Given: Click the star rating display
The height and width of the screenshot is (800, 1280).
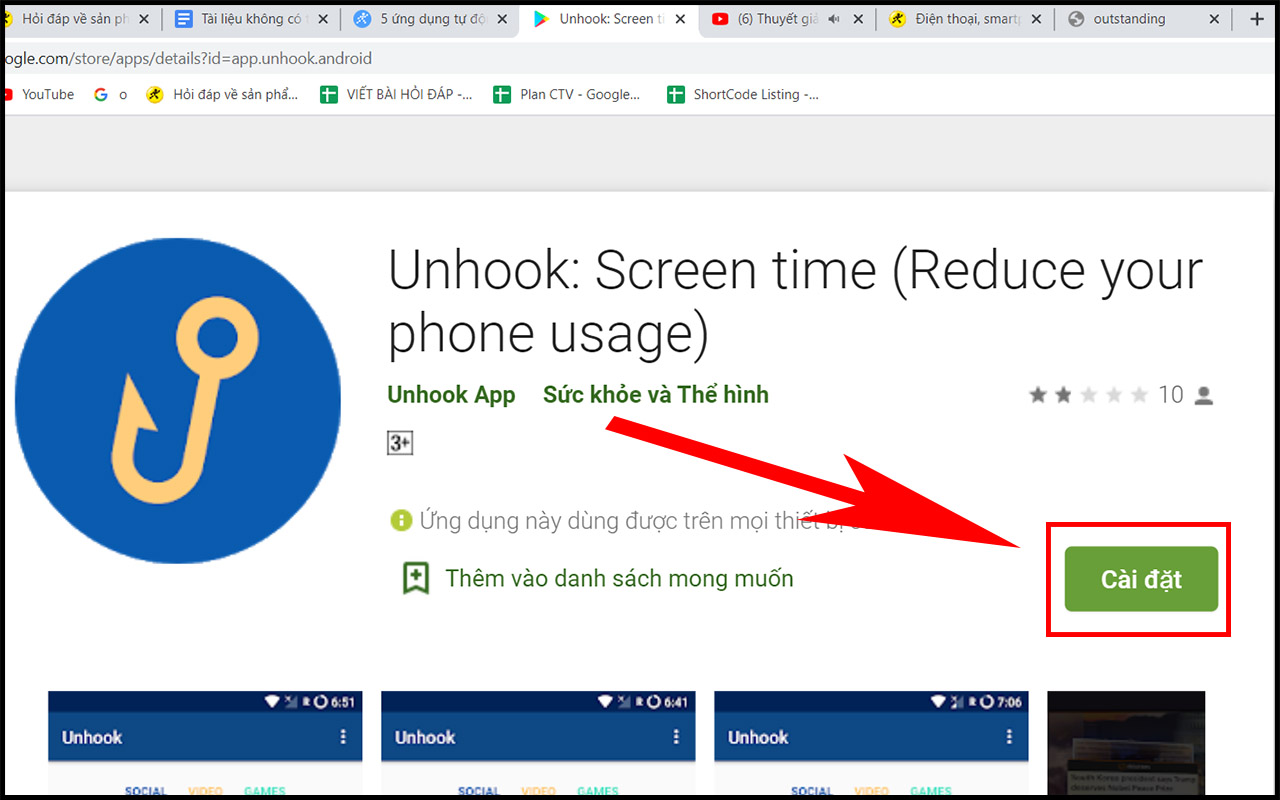Looking at the screenshot, I should 1088,395.
